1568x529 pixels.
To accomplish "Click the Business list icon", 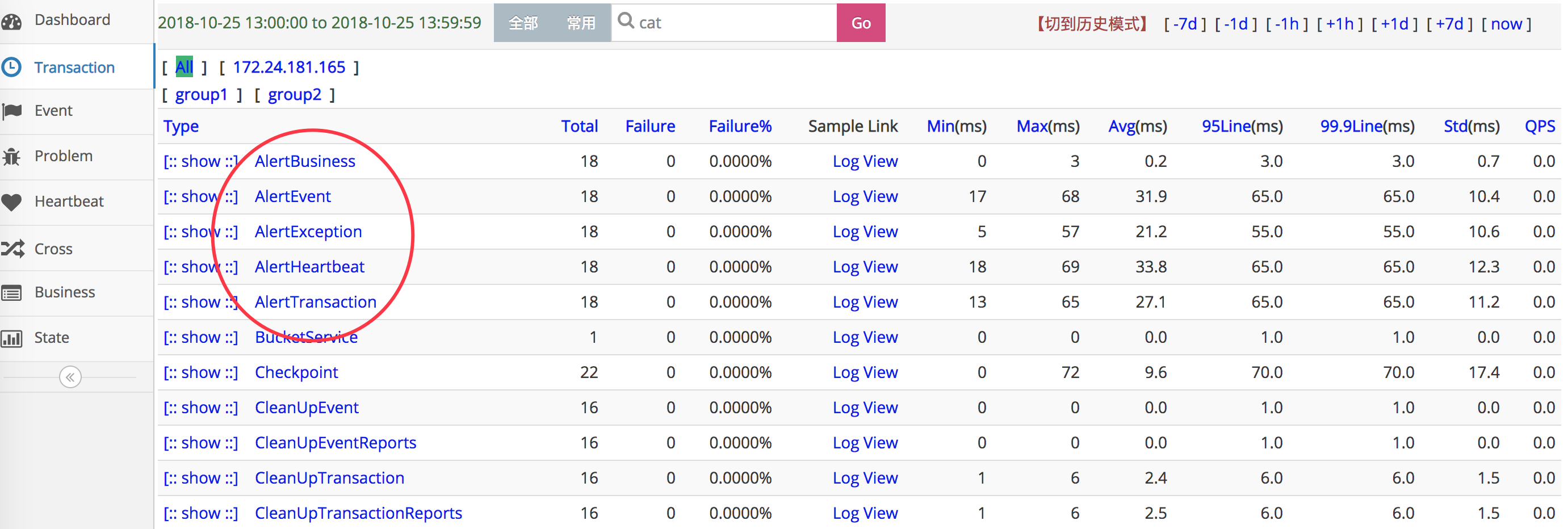I will (x=12, y=293).
